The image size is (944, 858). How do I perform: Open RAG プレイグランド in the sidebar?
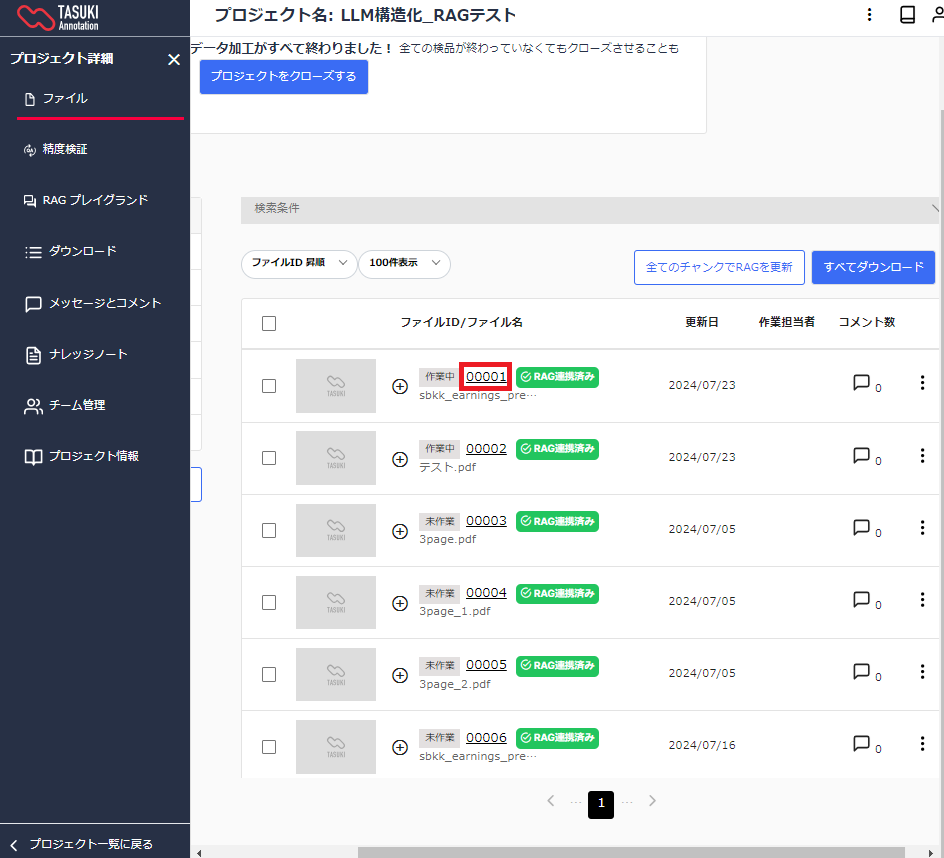(x=85, y=200)
